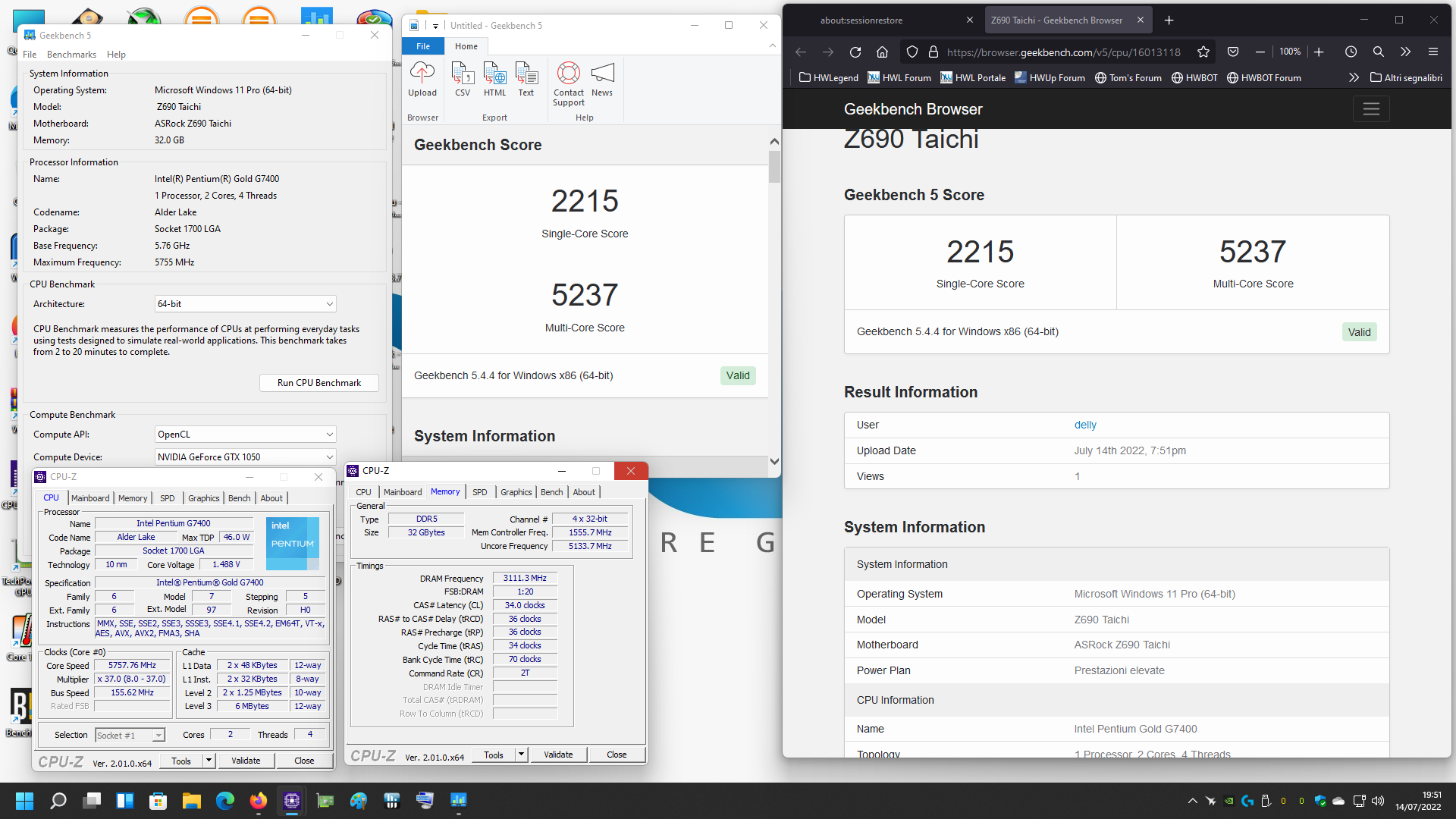This screenshot has width=1456, height=819.
Task: Zoom in with the plus button in Firefox toolbar
Action: pos(1319,52)
